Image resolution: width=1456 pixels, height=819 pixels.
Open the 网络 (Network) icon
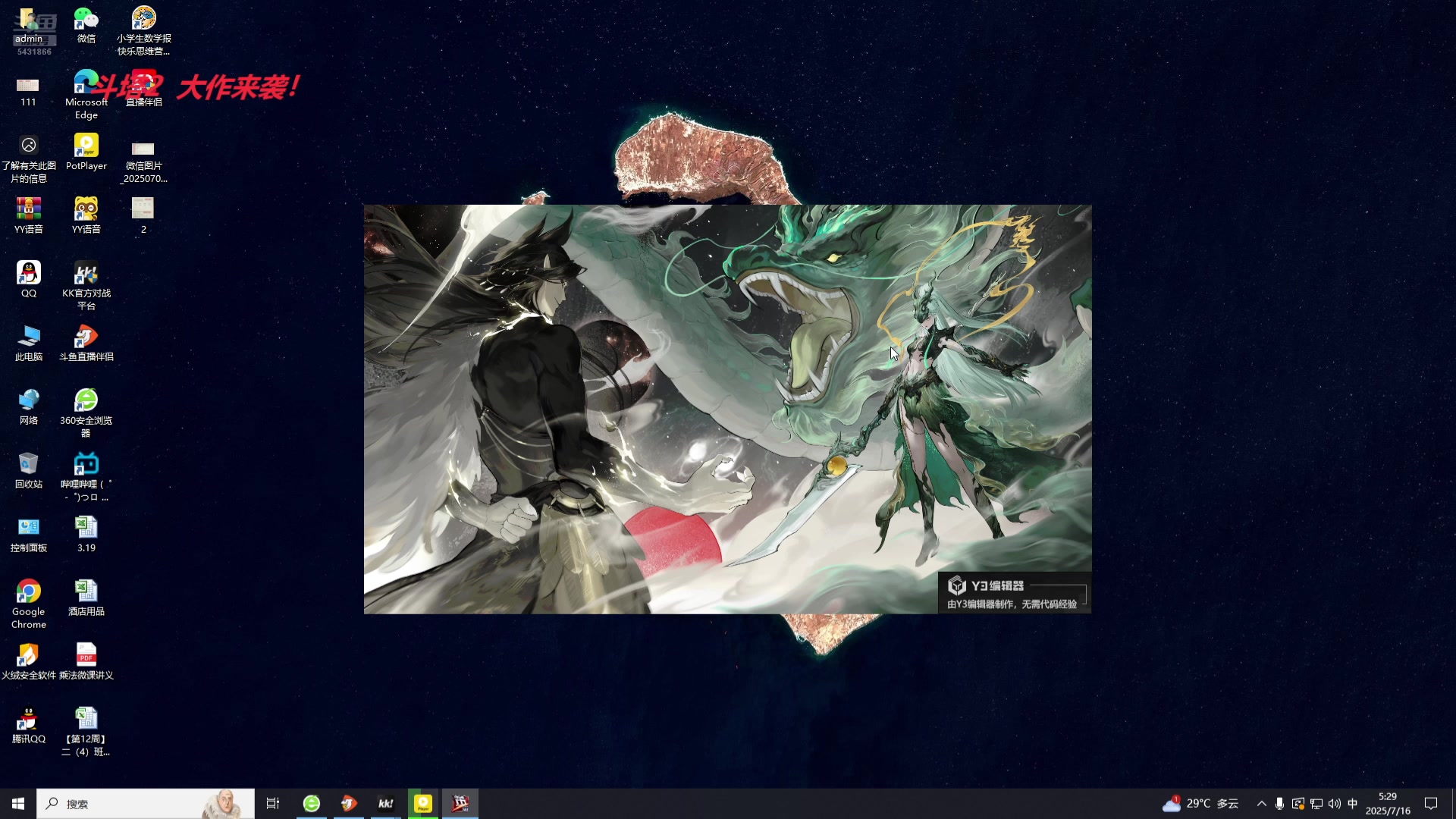point(29,406)
